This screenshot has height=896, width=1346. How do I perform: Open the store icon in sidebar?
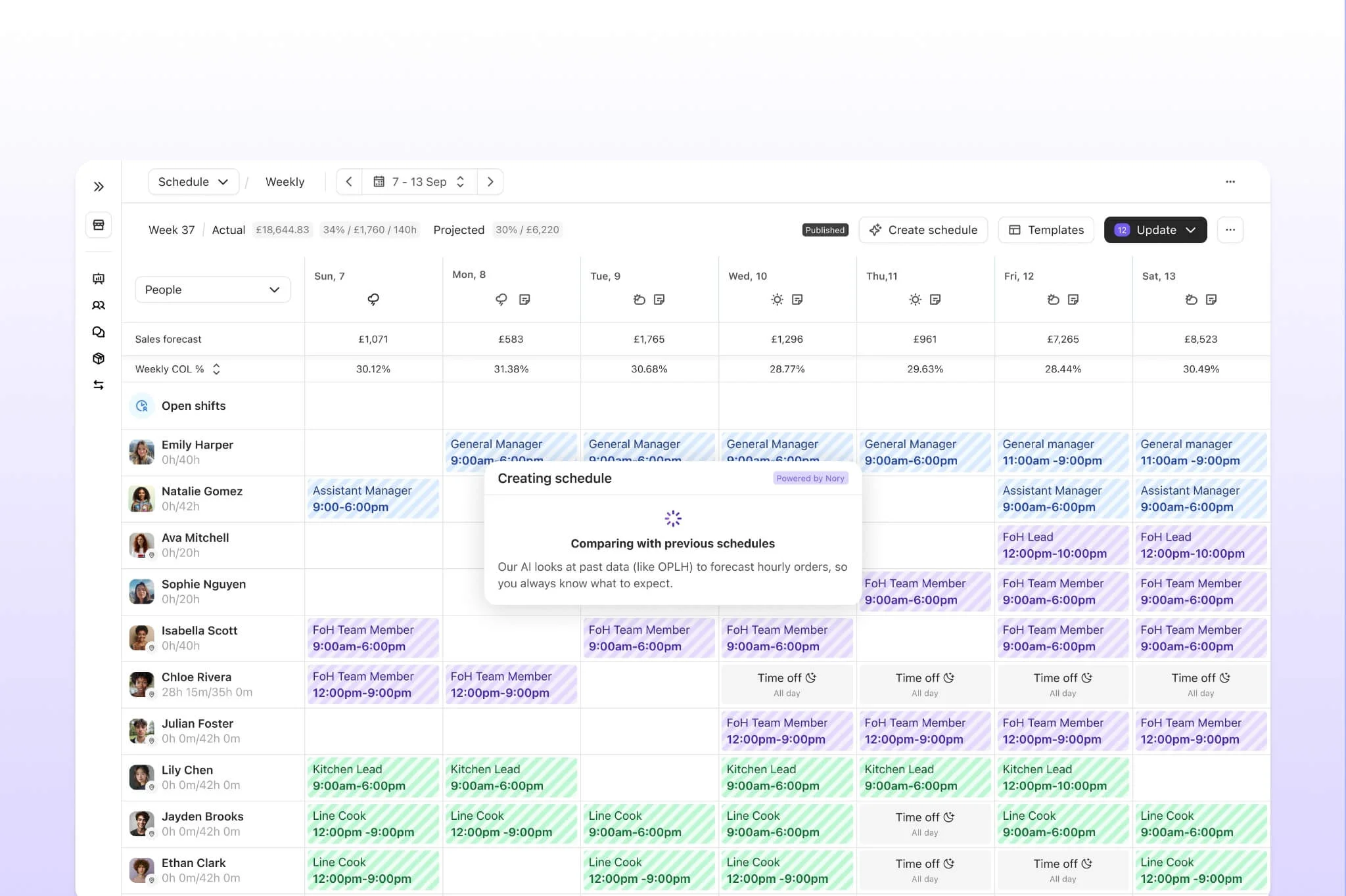point(99,225)
